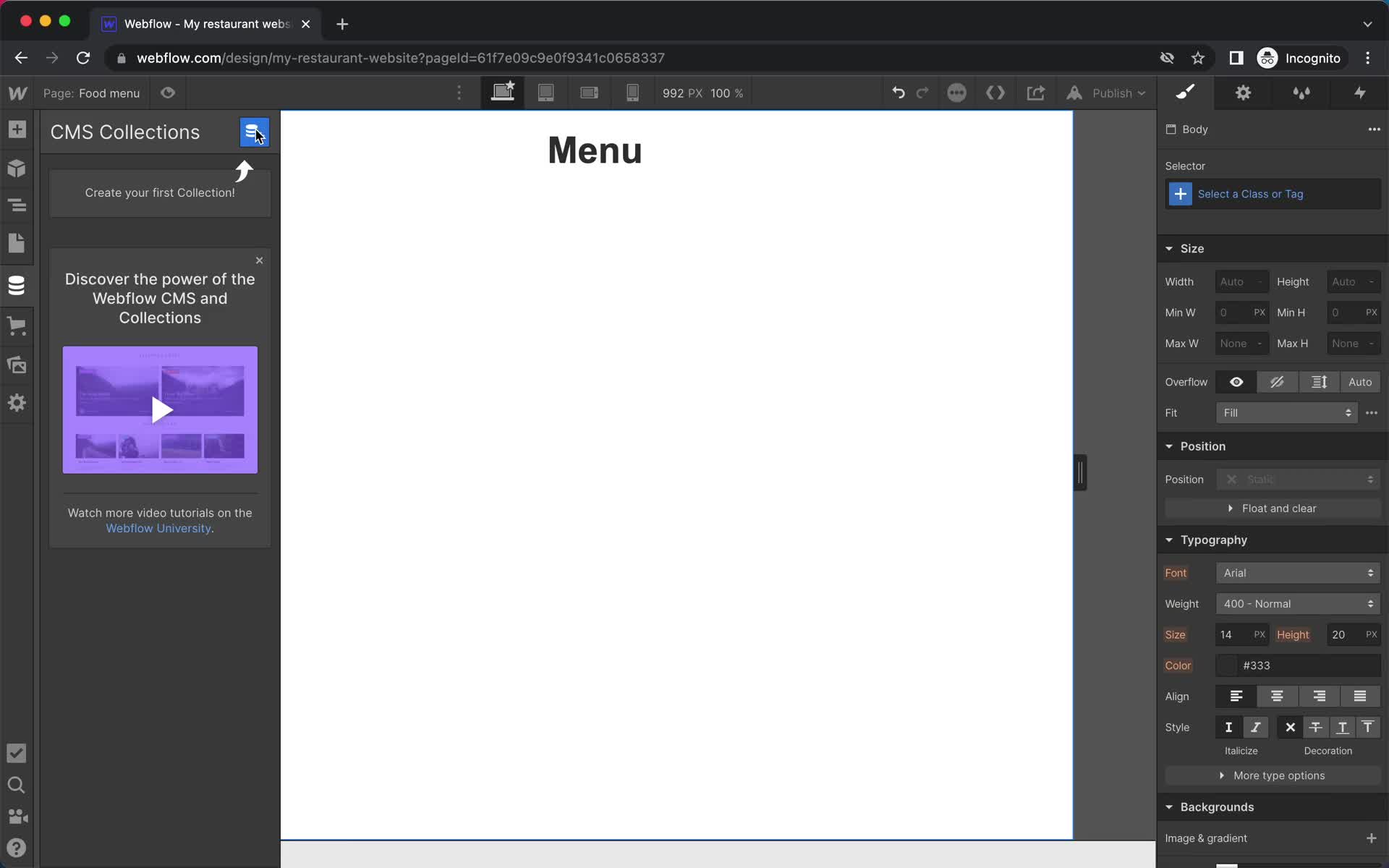Create a new CMS Collection button

(254, 132)
